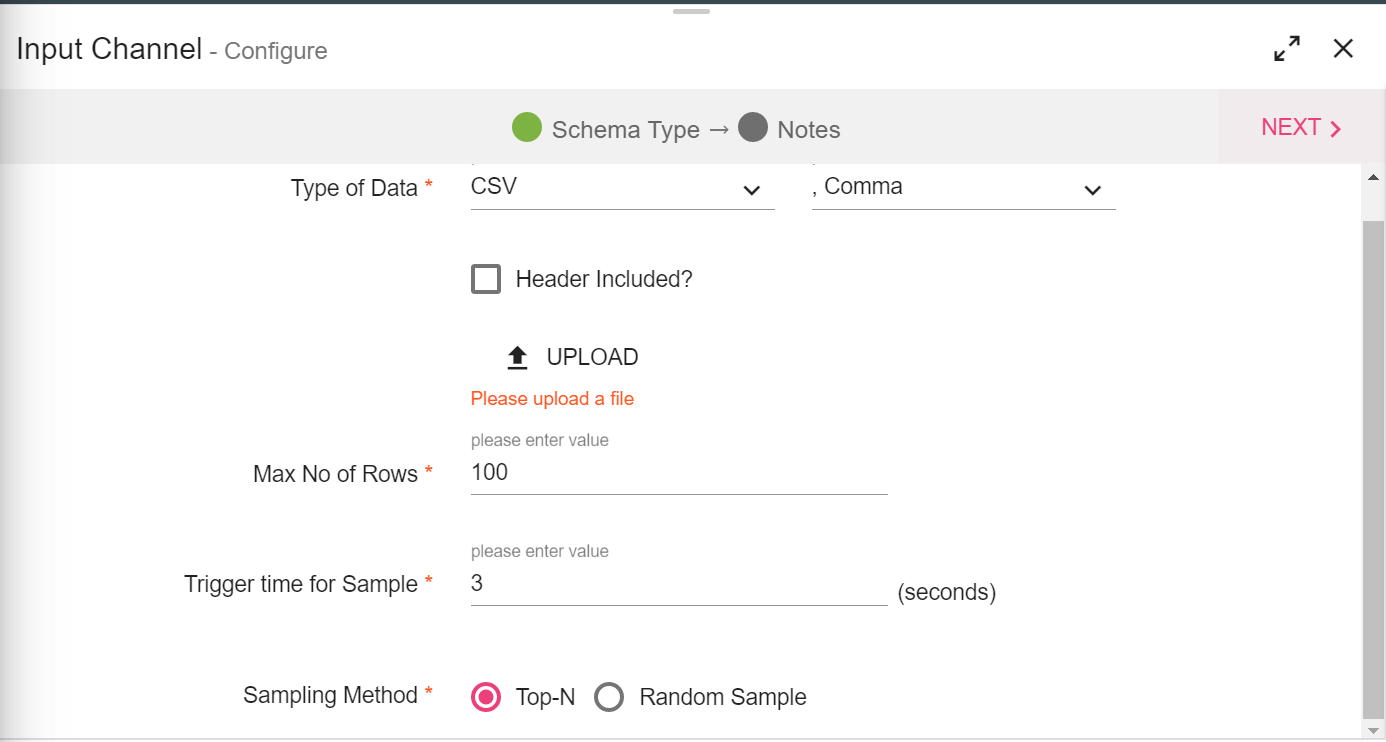Click the Max No of Rows field
The width and height of the screenshot is (1386, 742).
coord(678,473)
